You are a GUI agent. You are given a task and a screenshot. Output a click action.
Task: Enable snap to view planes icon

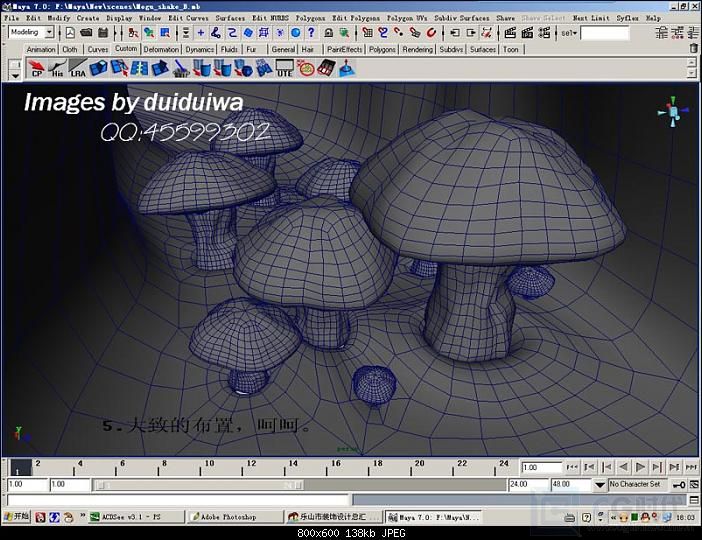coord(415,32)
